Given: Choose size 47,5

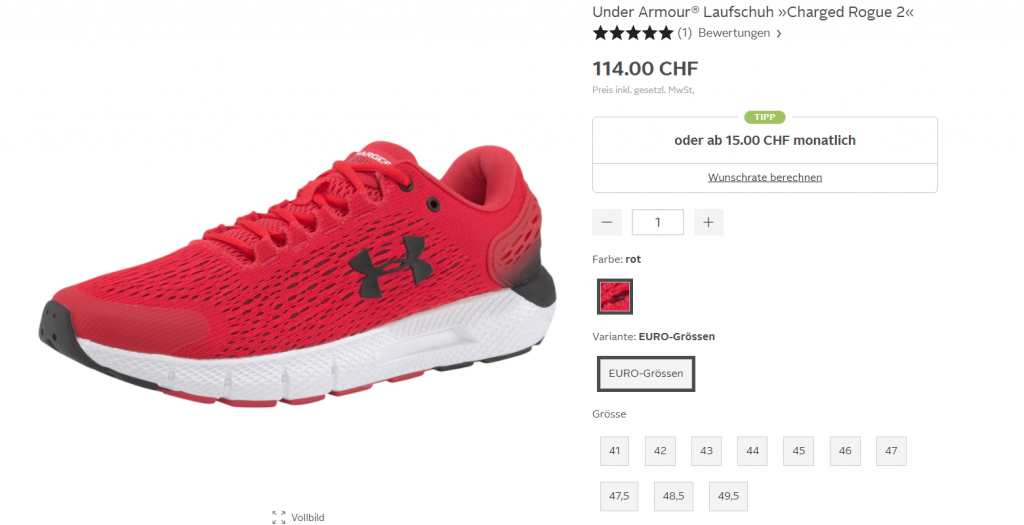Looking at the screenshot, I should pyautogui.click(x=619, y=496).
